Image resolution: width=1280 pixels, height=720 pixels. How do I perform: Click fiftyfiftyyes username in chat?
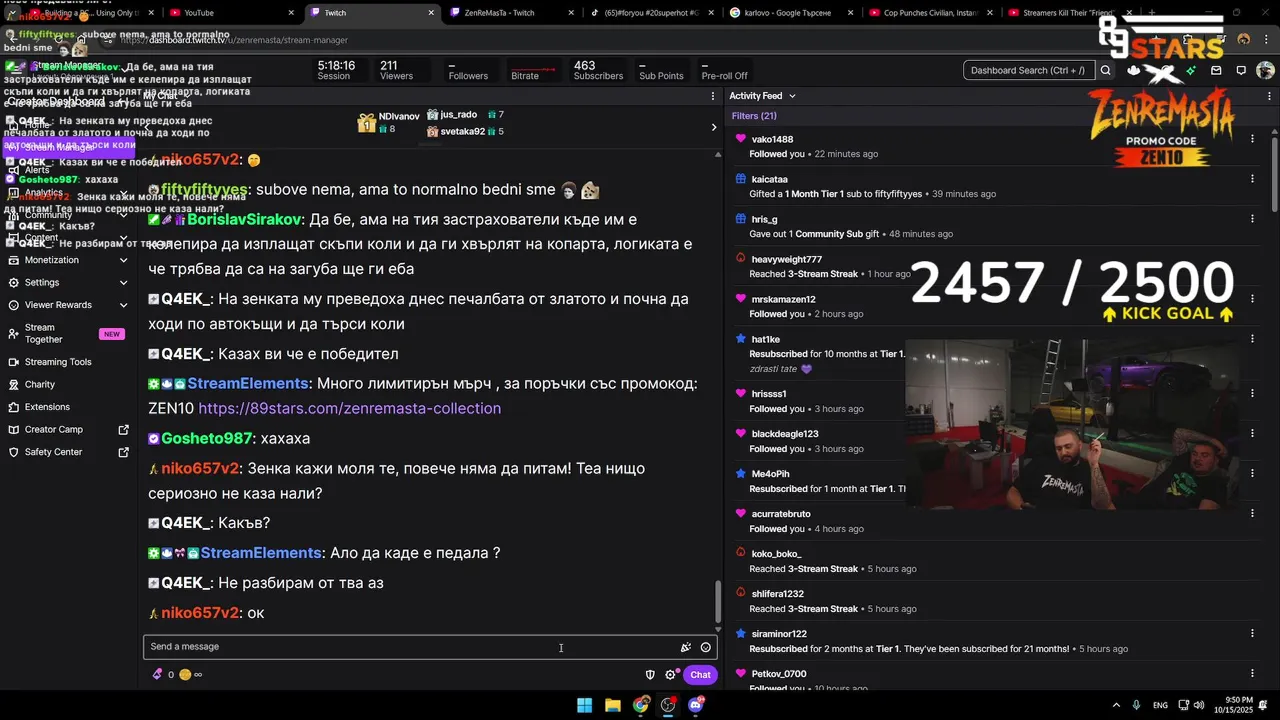click(204, 190)
